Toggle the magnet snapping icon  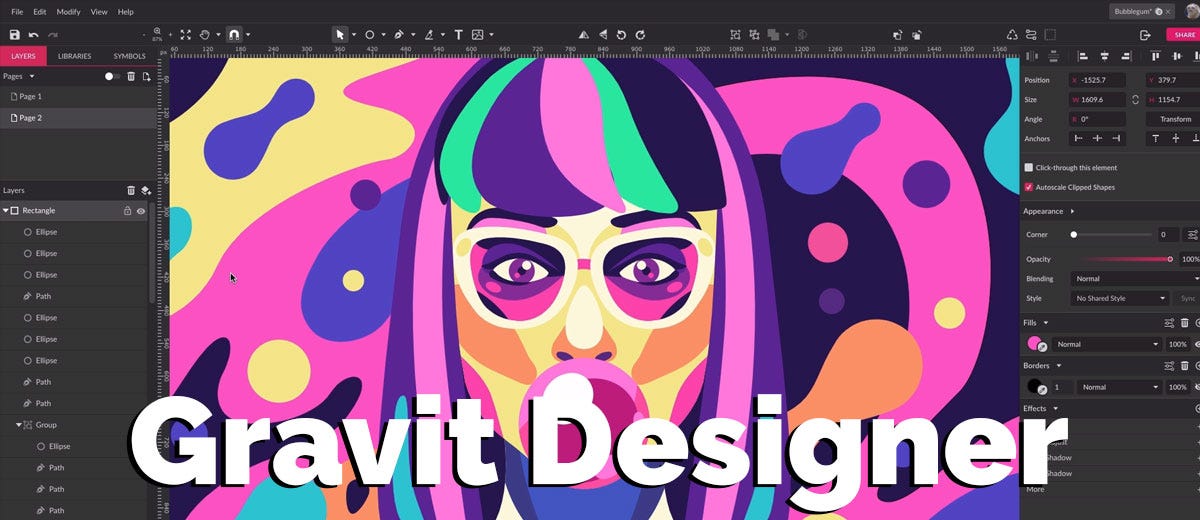234,34
